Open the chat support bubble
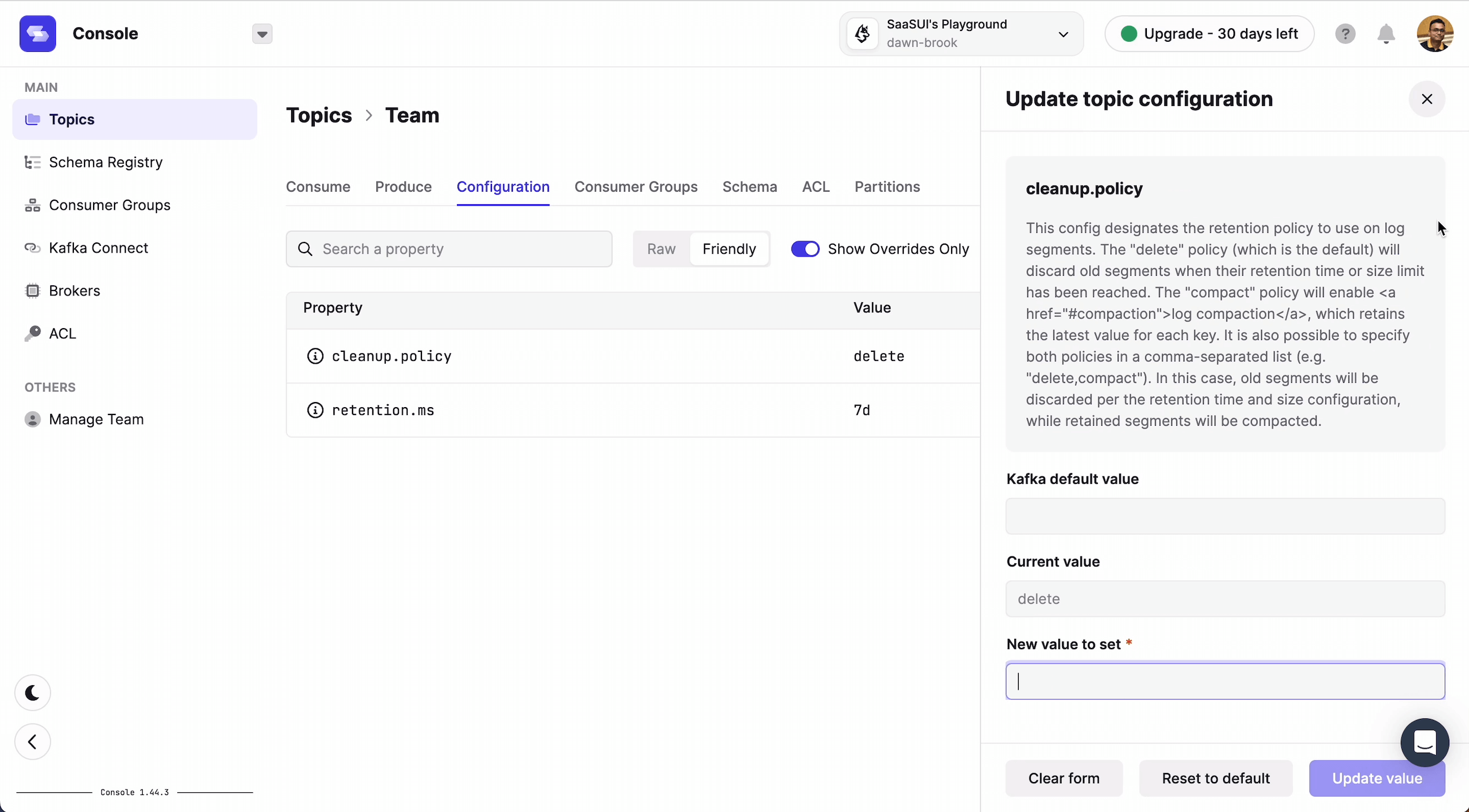 pyautogui.click(x=1424, y=743)
